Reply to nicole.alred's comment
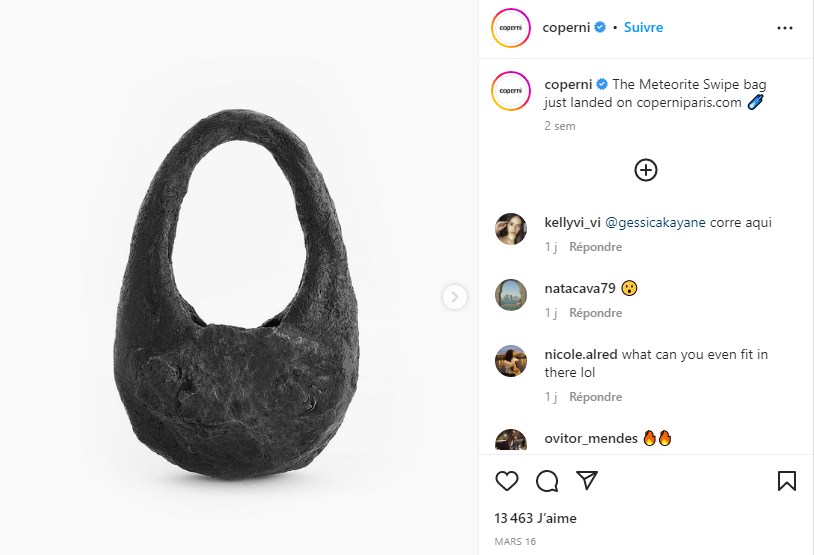The height and width of the screenshot is (555, 814). (x=595, y=397)
